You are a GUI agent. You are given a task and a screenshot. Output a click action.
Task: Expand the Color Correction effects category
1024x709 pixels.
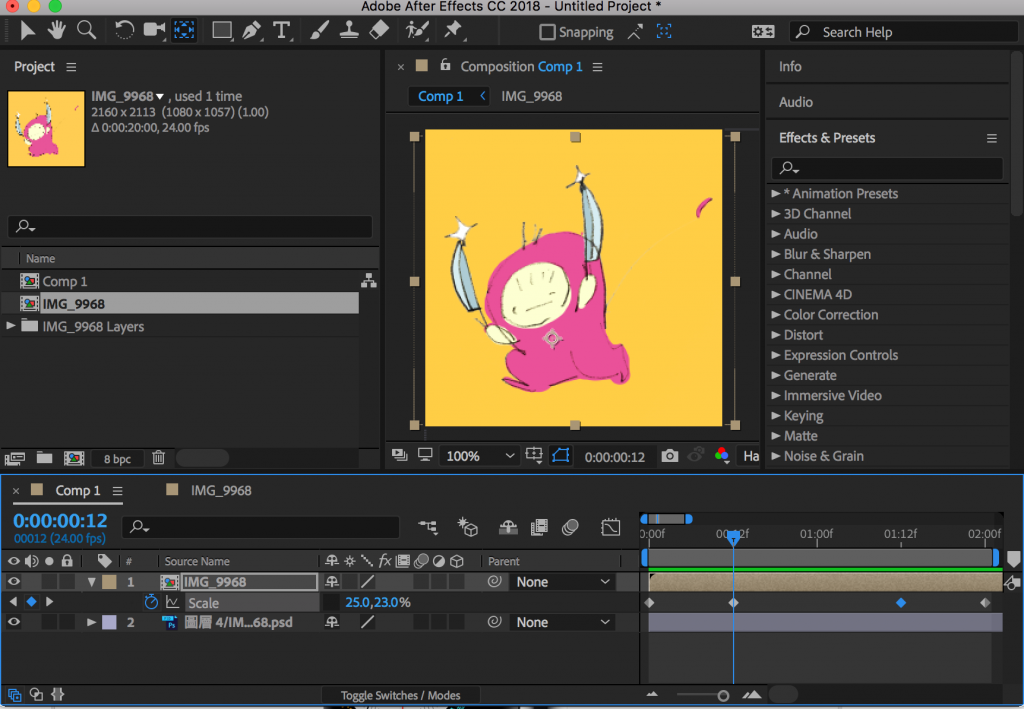776,314
